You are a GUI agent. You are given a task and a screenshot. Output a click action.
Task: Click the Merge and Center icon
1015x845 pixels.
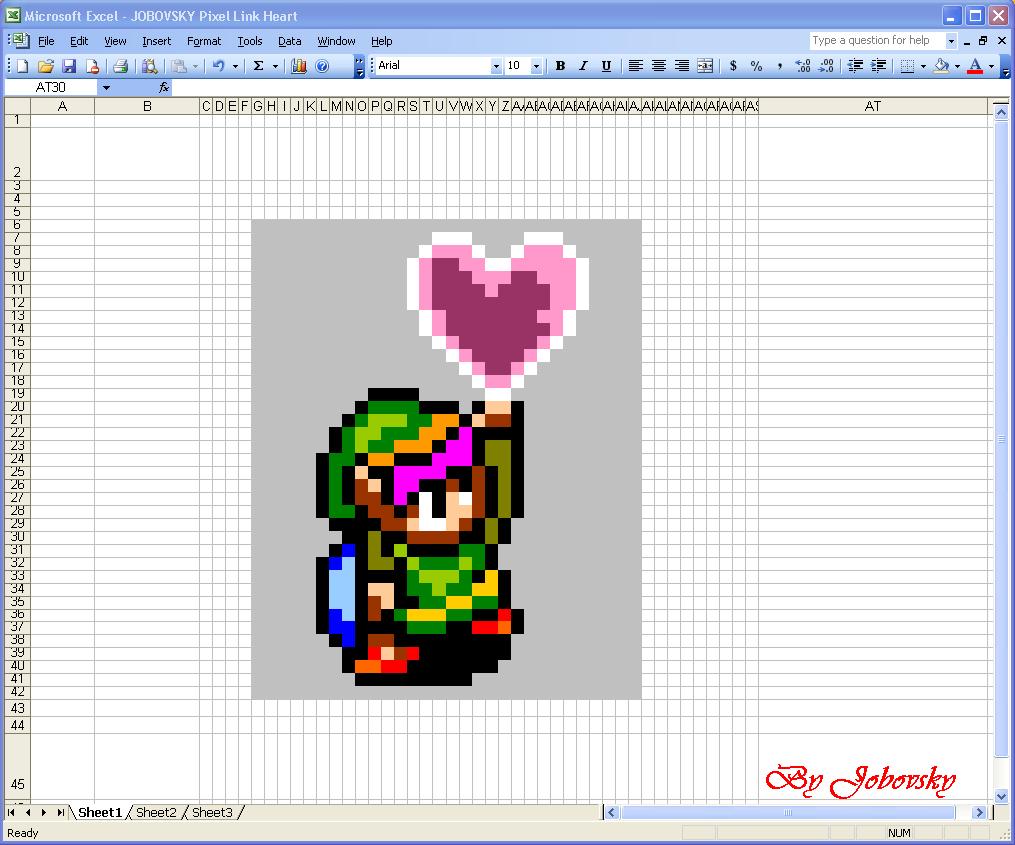[705, 66]
